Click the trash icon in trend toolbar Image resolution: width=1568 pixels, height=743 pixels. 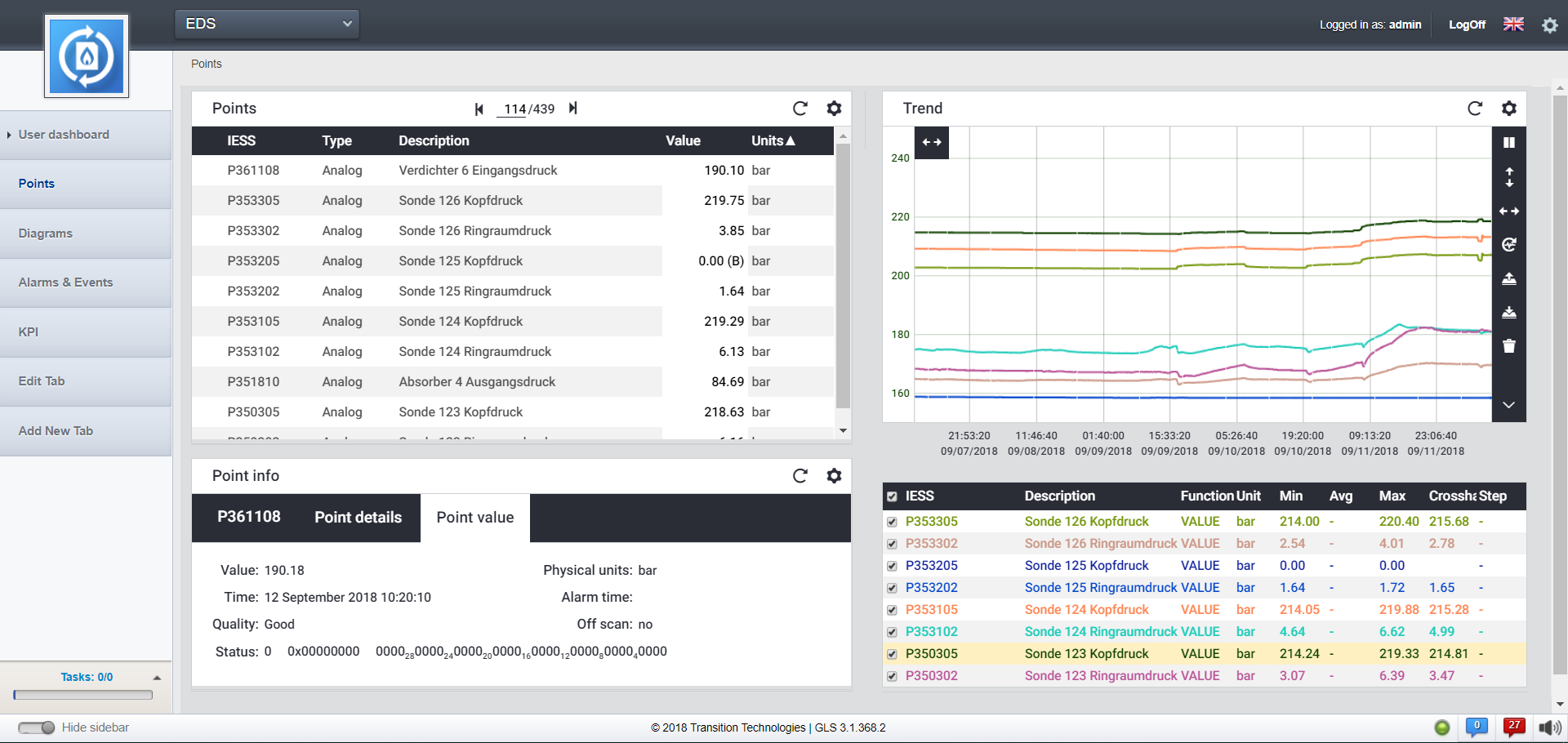(1508, 346)
